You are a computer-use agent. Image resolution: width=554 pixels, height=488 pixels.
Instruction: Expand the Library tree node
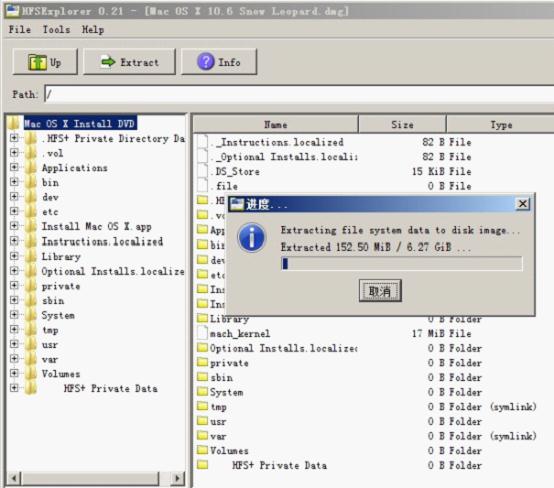tap(14, 256)
